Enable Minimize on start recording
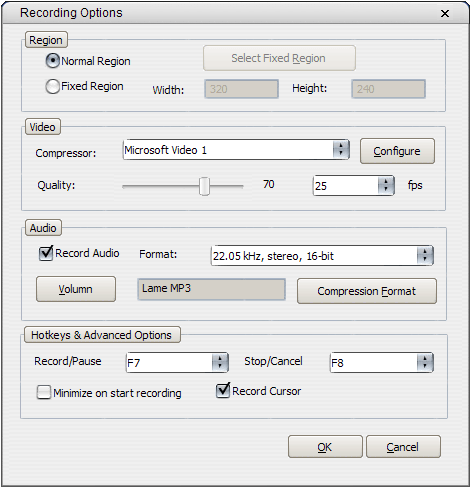This screenshot has height=487, width=470. (44, 392)
